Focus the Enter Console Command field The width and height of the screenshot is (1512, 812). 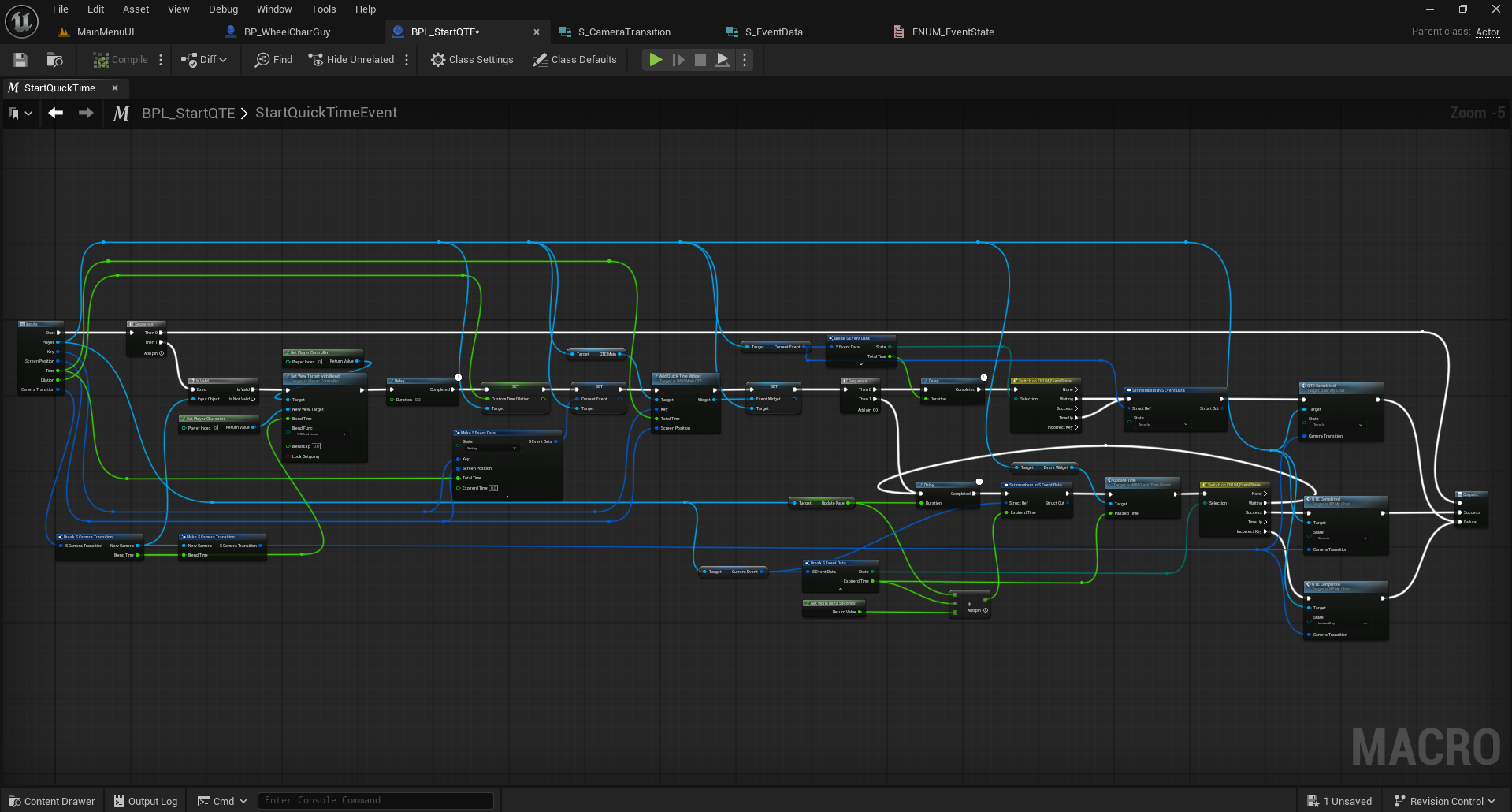[376, 800]
